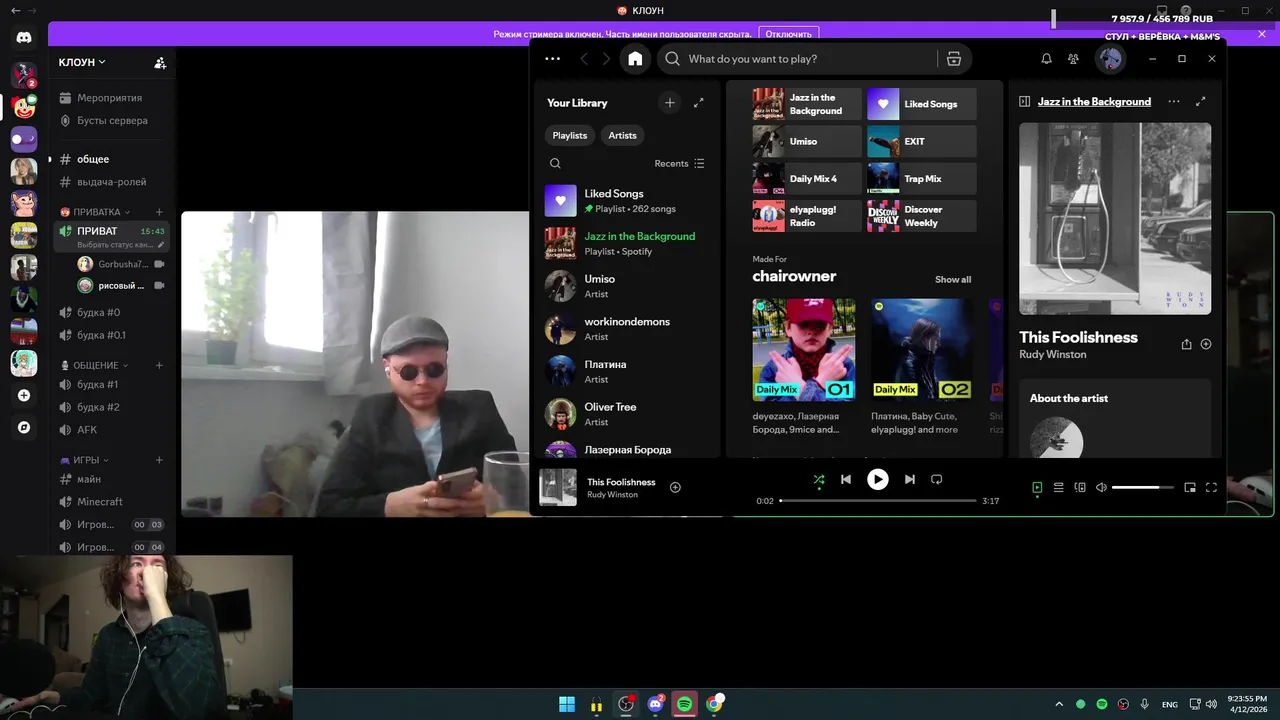Add channel to ПРИВАТКА category
1280x720 pixels.
159,212
